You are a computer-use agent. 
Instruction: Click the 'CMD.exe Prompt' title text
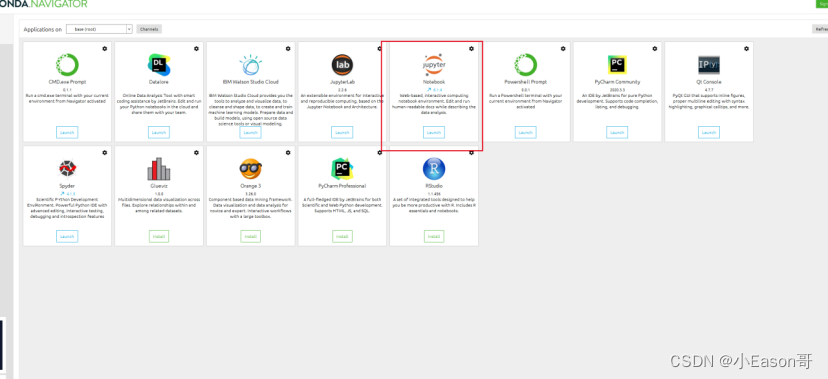click(67, 82)
